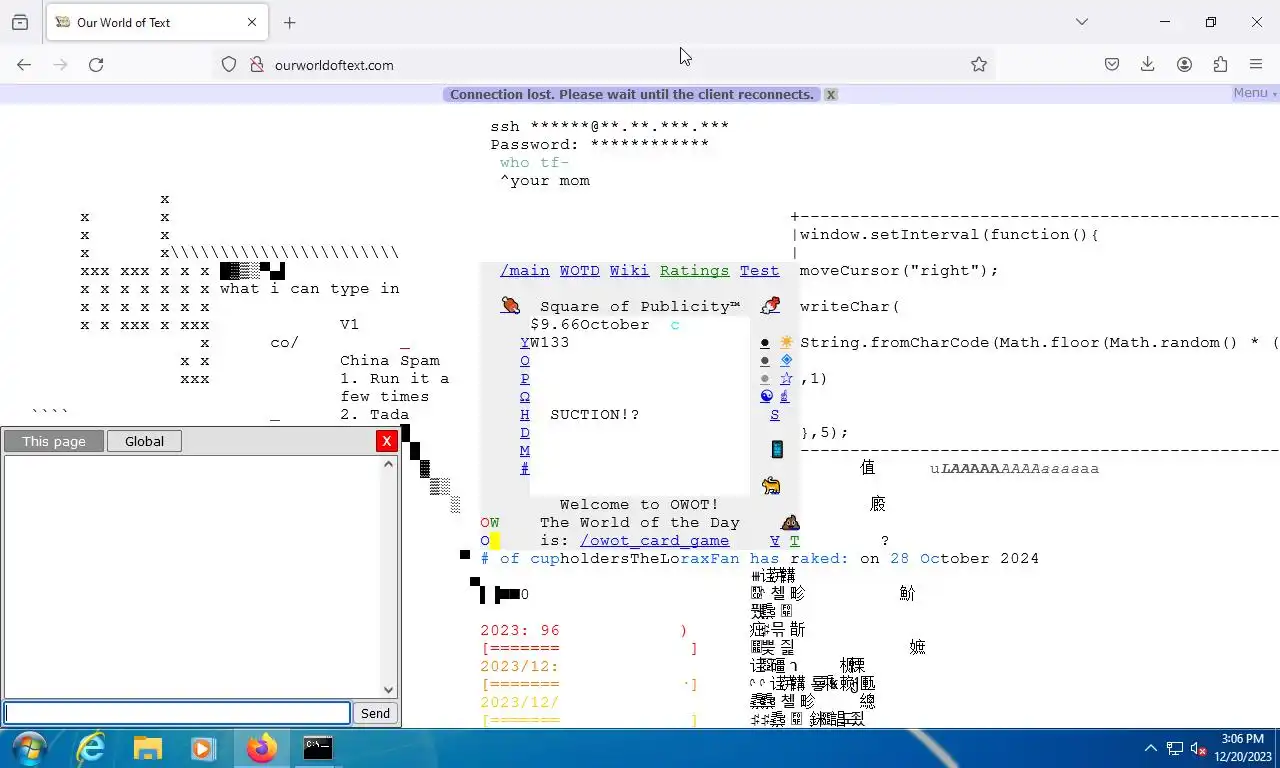
Task: Click the meat-on-bone emoji link
Action: 510,306
